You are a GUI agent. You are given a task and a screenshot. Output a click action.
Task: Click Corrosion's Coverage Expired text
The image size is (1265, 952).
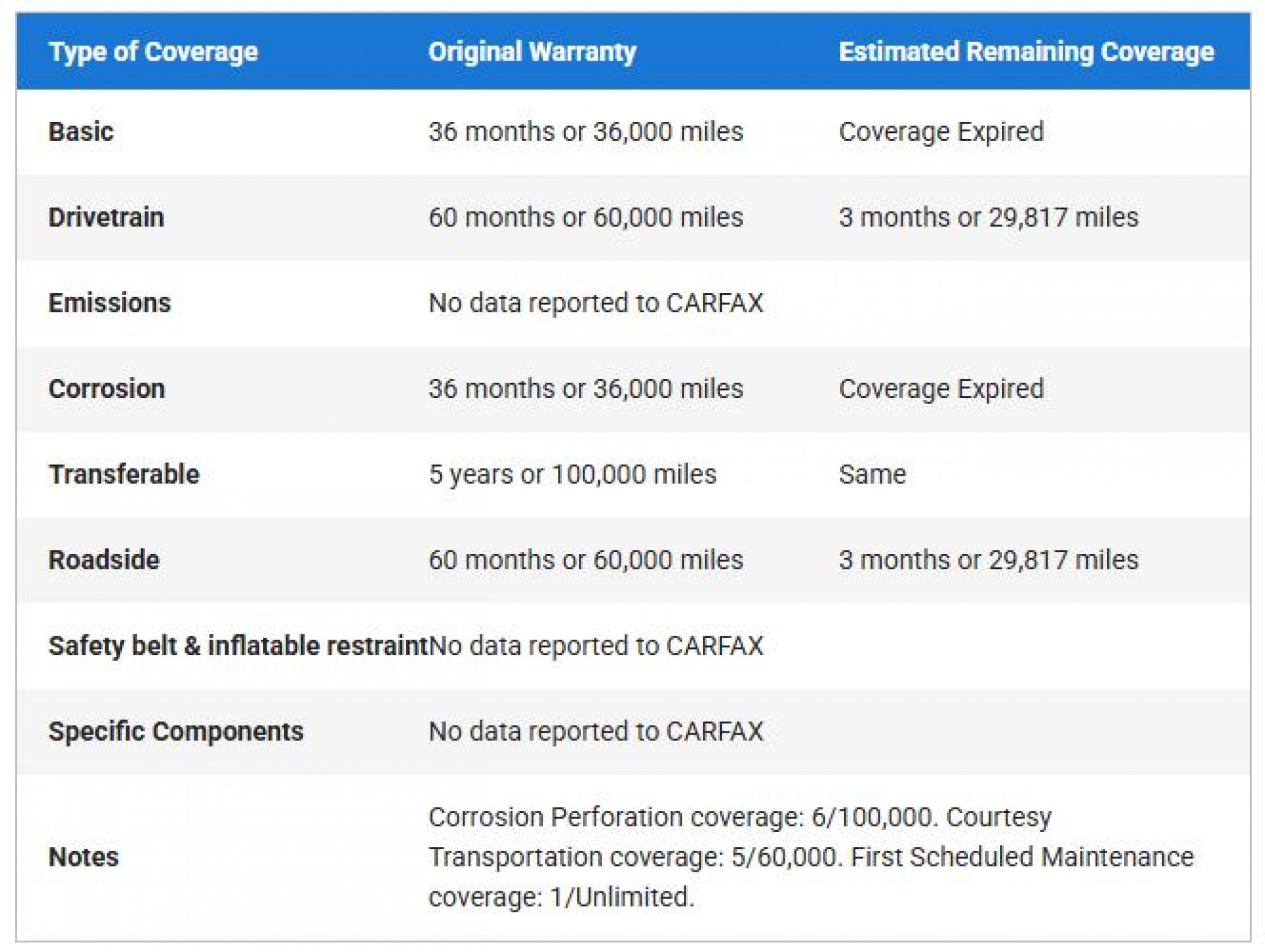pyautogui.click(x=941, y=389)
